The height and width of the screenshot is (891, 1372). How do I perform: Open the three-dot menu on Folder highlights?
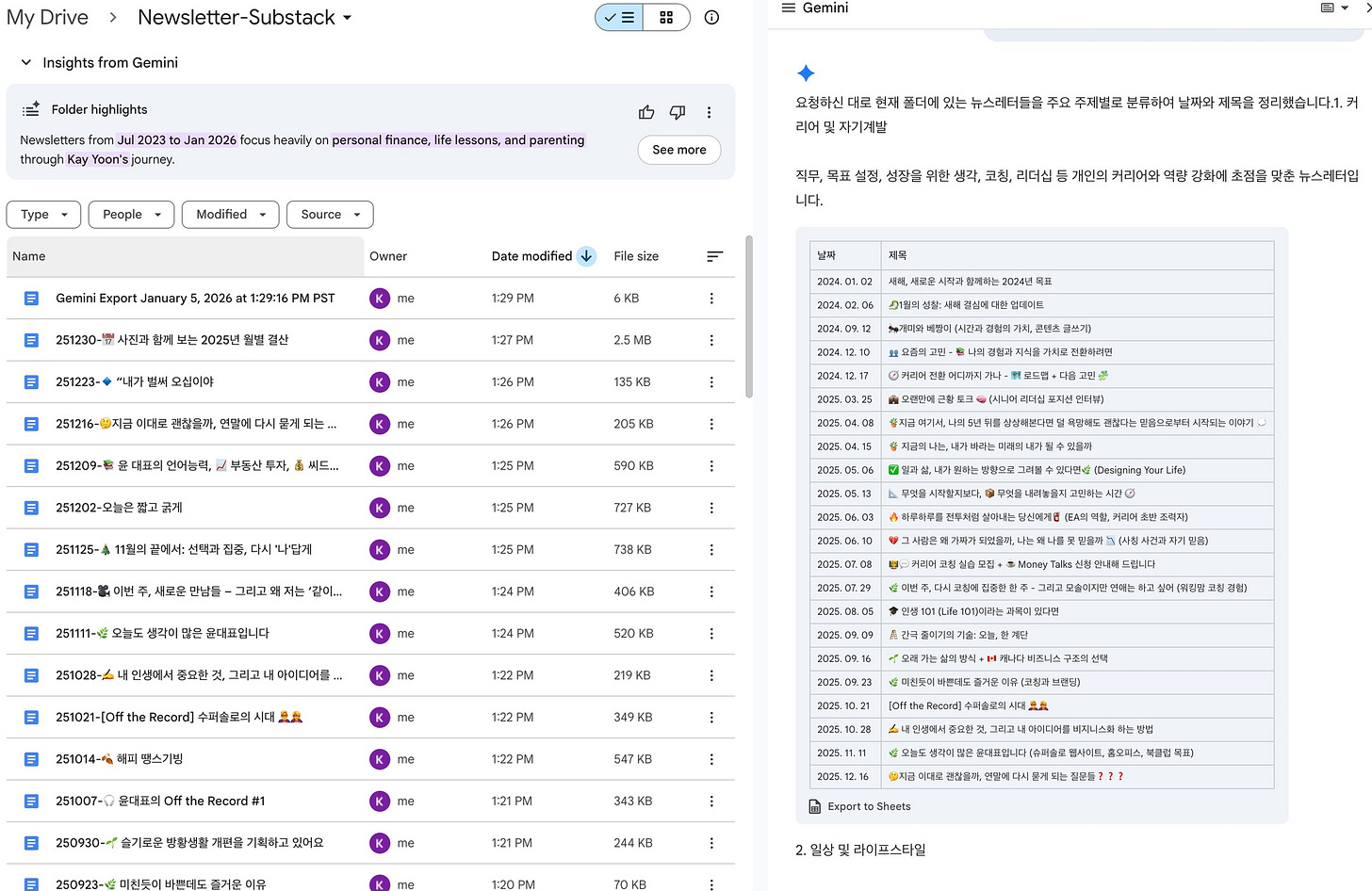(709, 112)
